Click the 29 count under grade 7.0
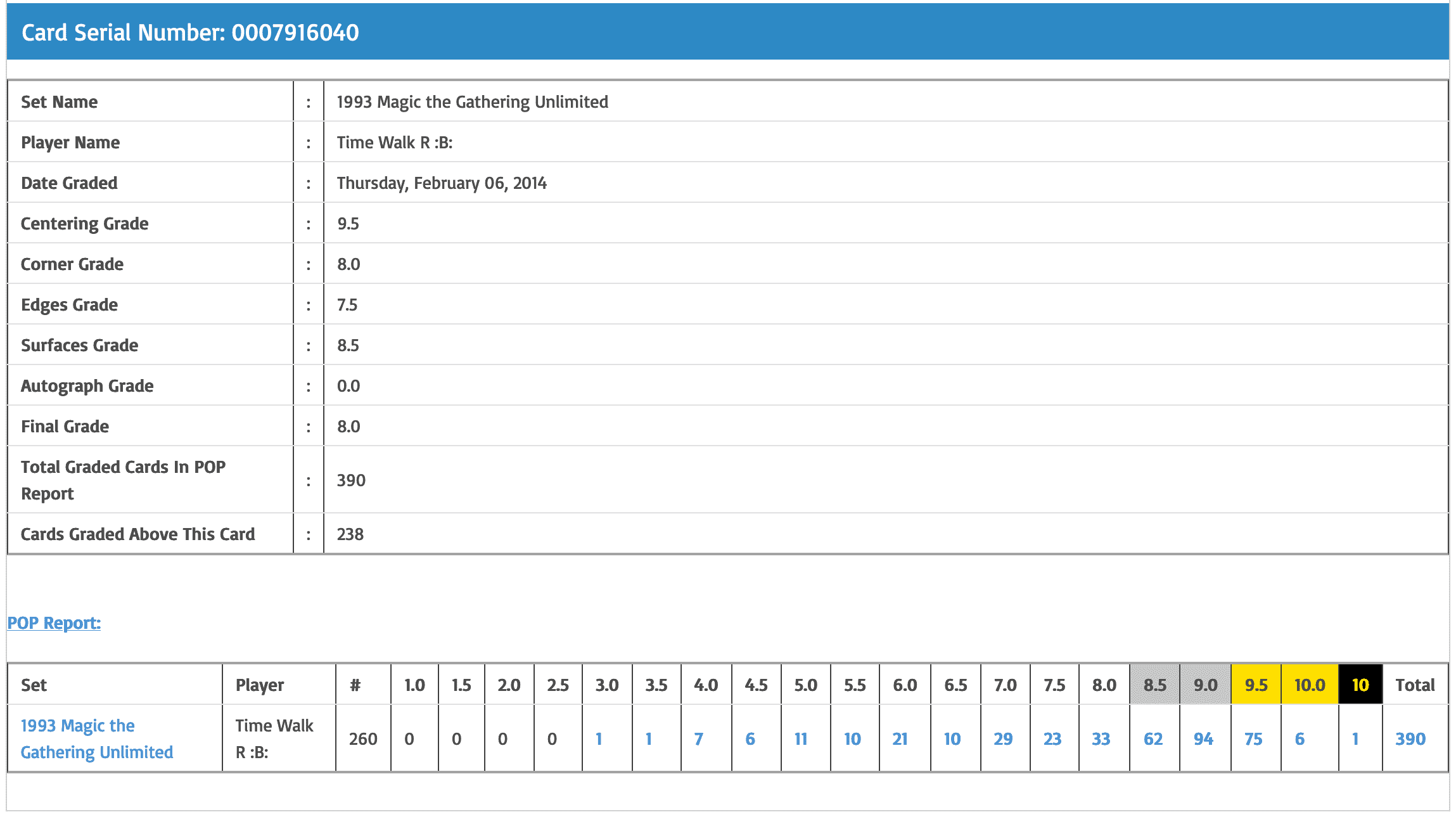This screenshot has height=819, width=1456. [1003, 739]
